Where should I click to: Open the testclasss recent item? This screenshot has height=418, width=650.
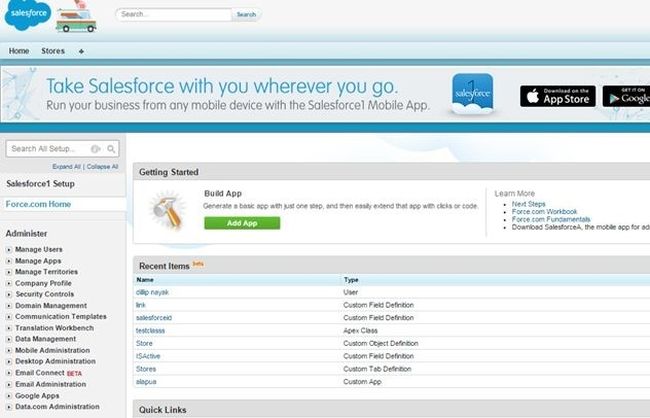click(x=150, y=331)
